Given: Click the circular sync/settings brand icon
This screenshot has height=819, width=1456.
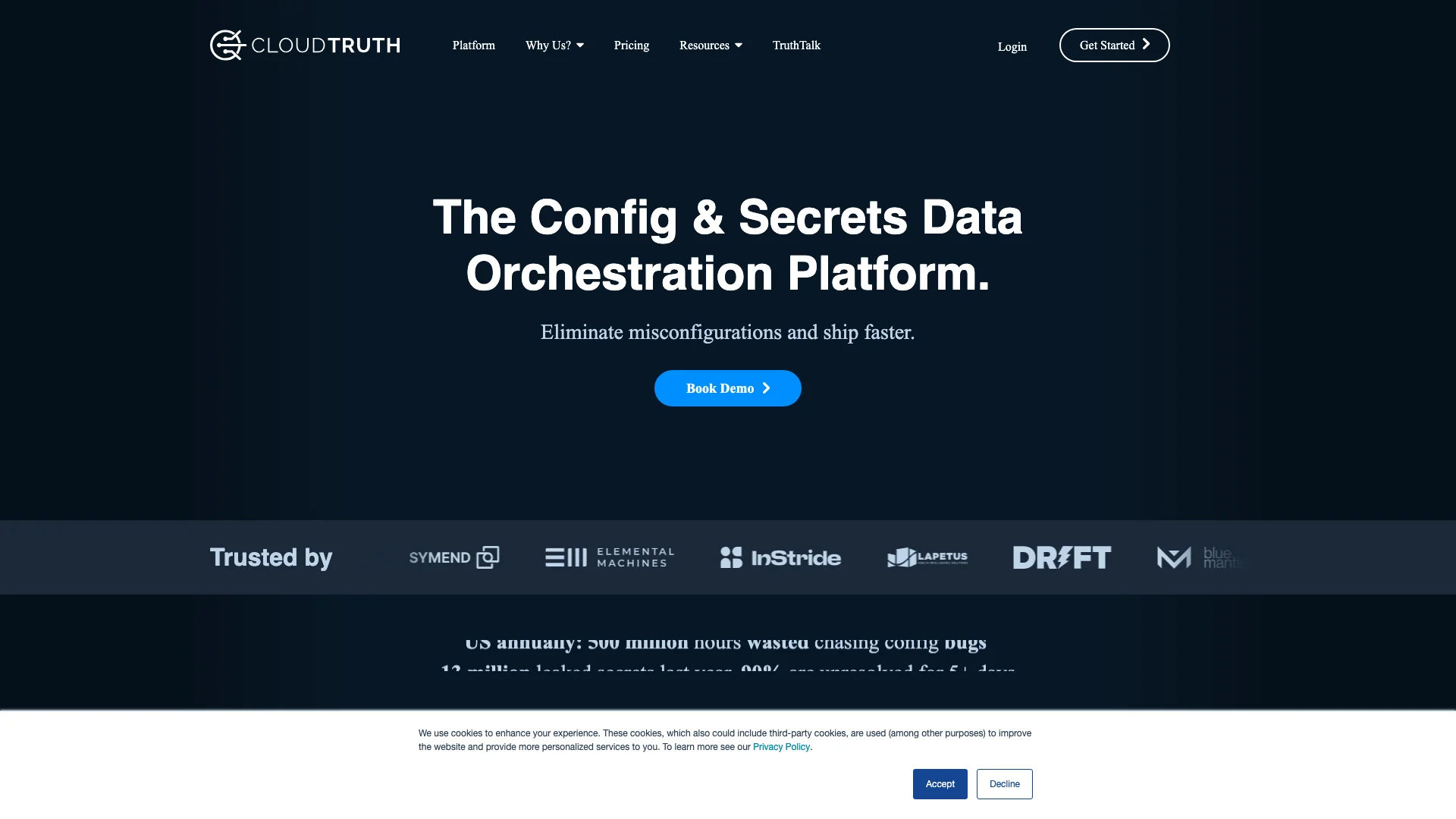Looking at the screenshot, I should pyautogui.click(x=222, y=45).
